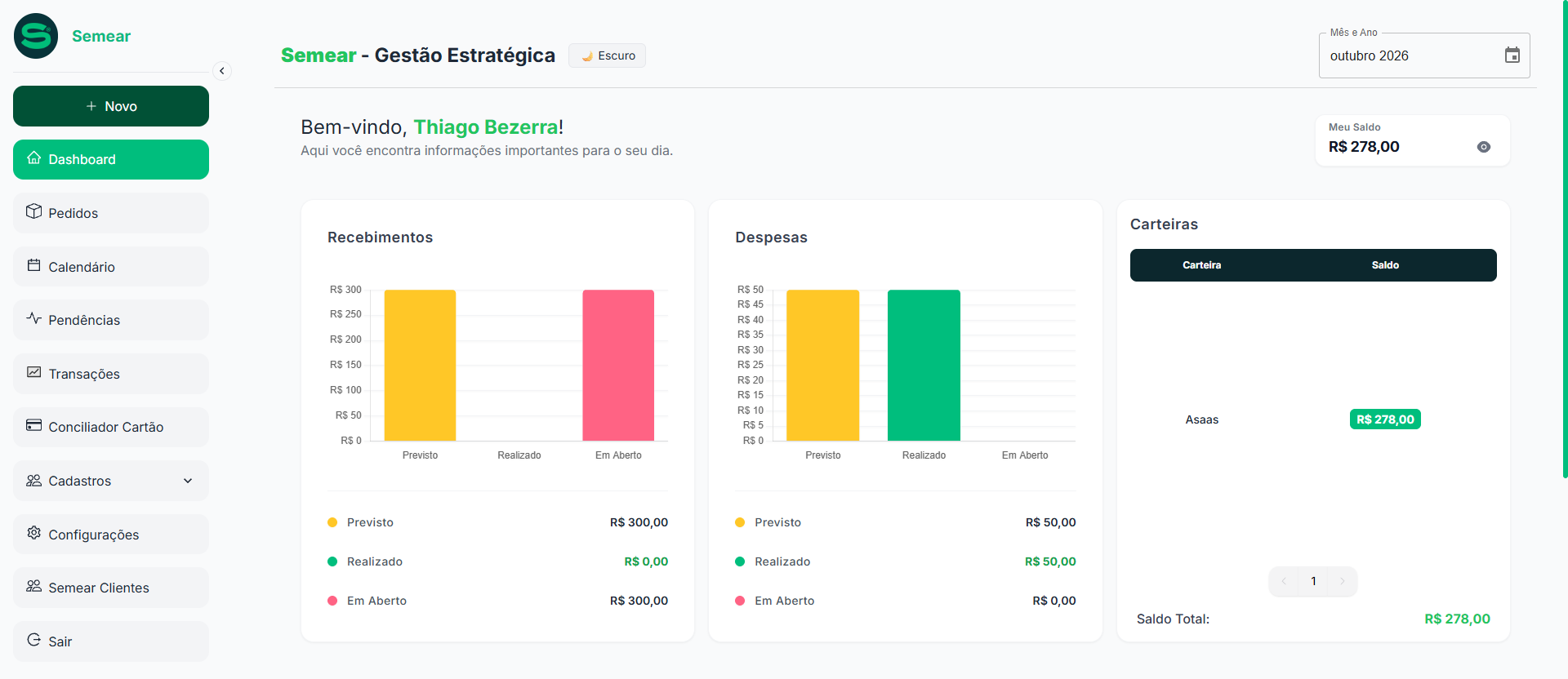The width and height of the screenshot is (1568, 679).
Task: Open Conciliador Cartão
Action: 111,427
